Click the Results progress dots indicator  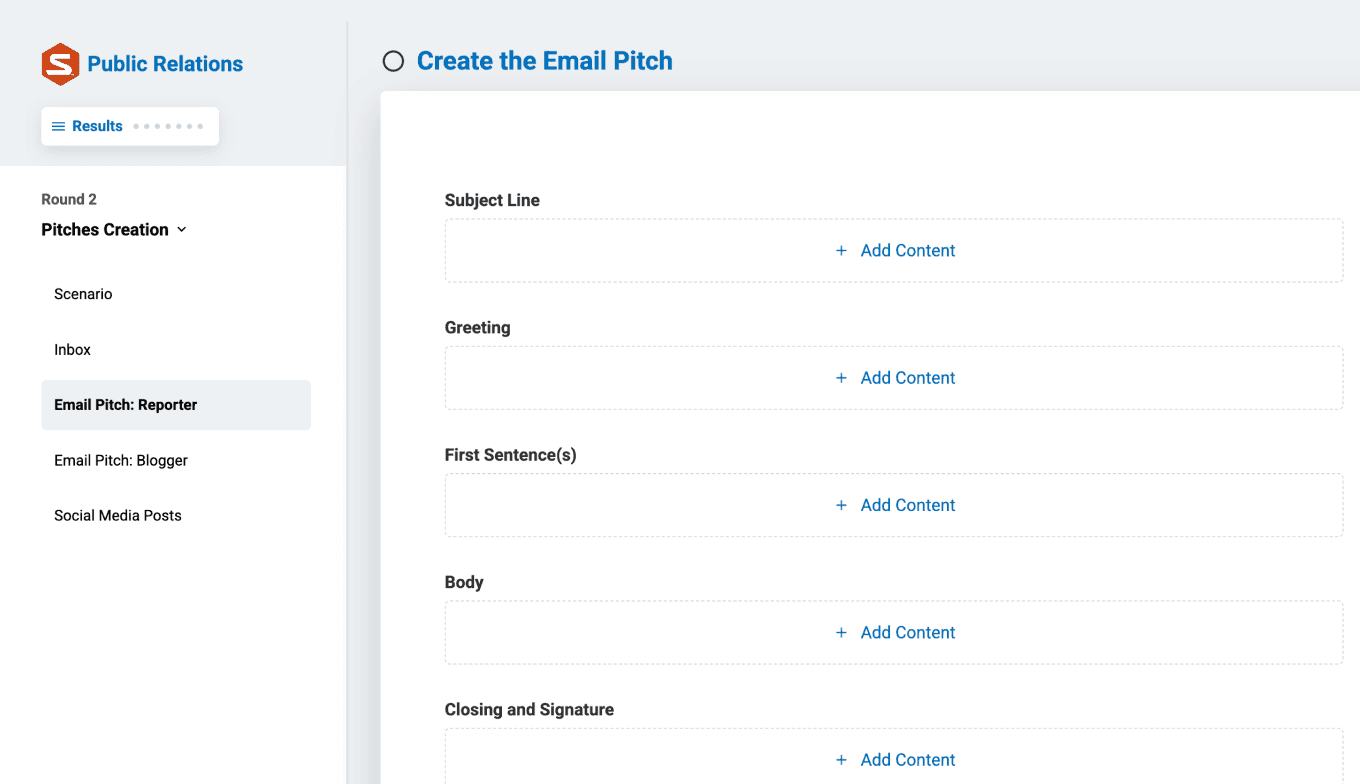168,127
